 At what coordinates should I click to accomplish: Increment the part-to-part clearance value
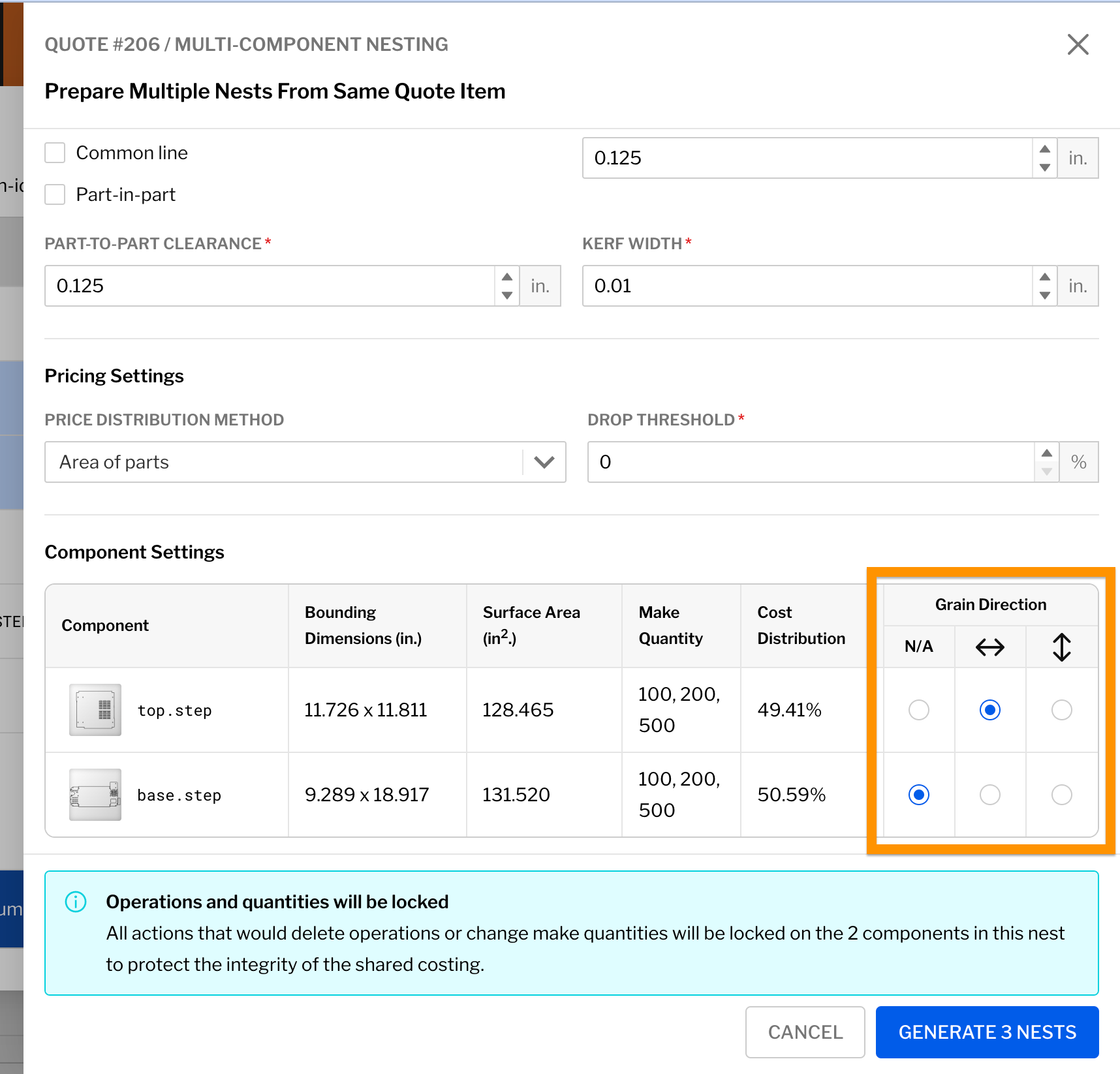tap(508, 277)
